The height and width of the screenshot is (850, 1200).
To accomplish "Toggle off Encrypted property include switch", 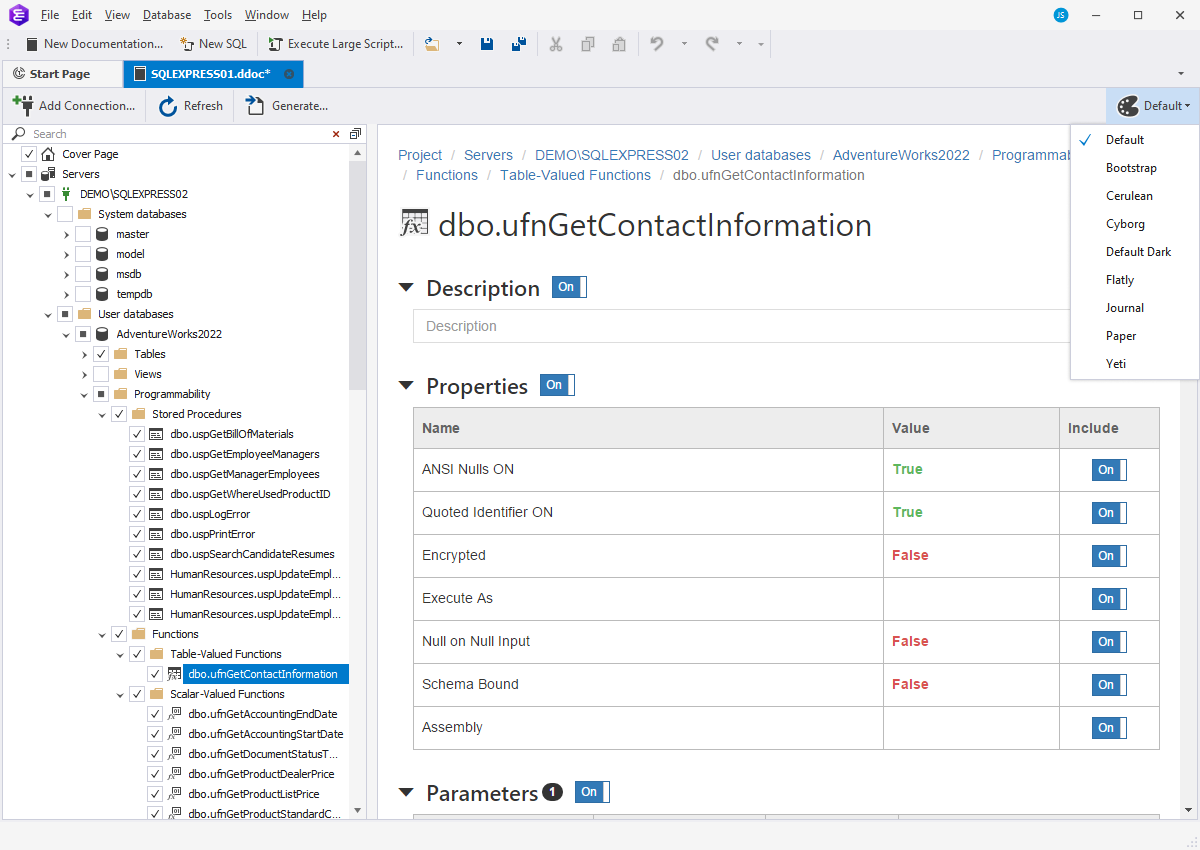I will click(x=1108, y=556).
